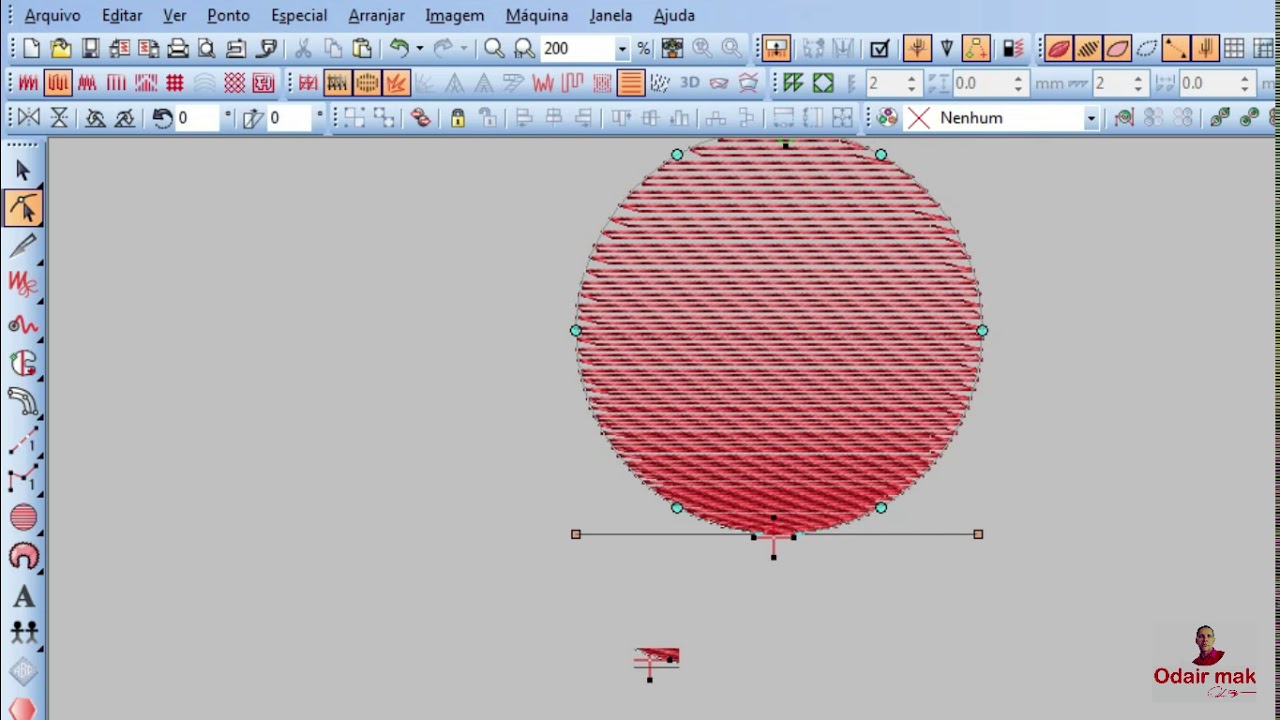
Task: Toggle the Tatami fill stitch type
Action: [x=58, y=83]
